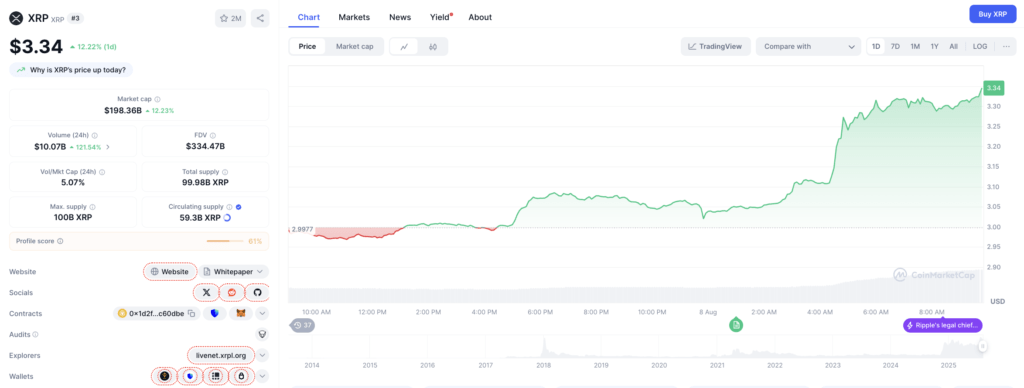
Task: Open Profile score info icon
Action: click(x=60, y=241)
